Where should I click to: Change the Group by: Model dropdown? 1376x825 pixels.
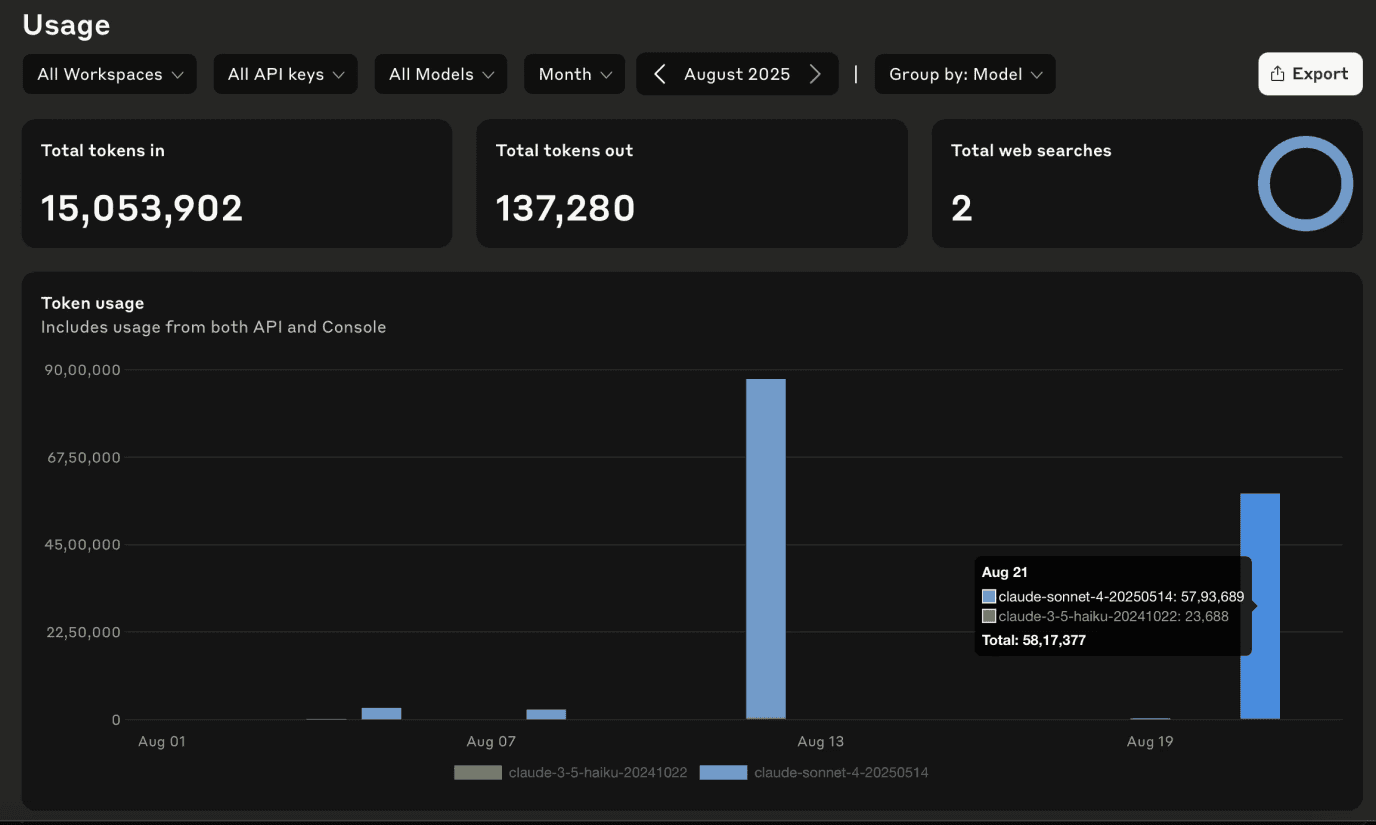coord(964,73)
